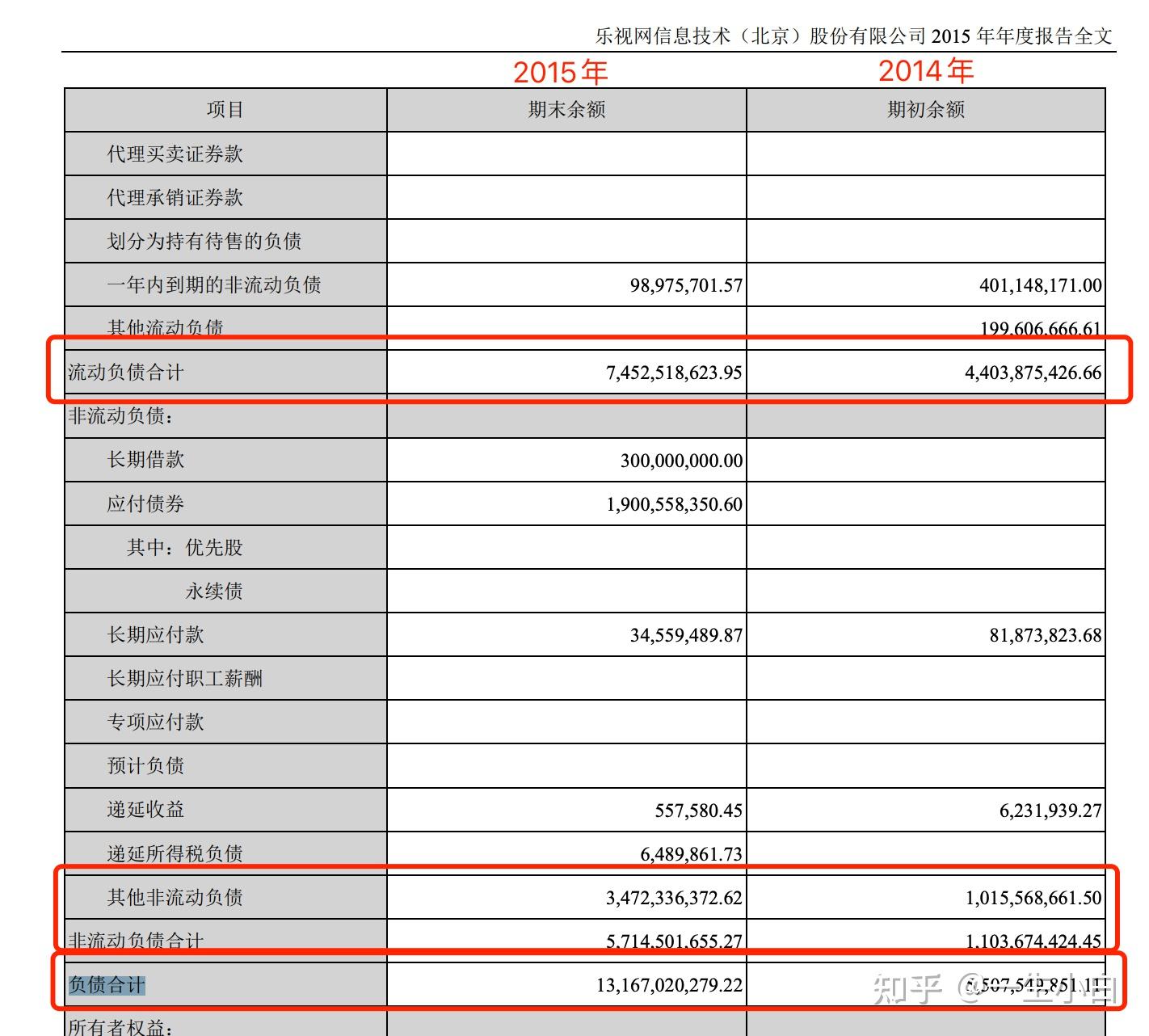Select the 递延收益 row label
Viewport: 1149px width, 1036px height.
pos(145,810)
